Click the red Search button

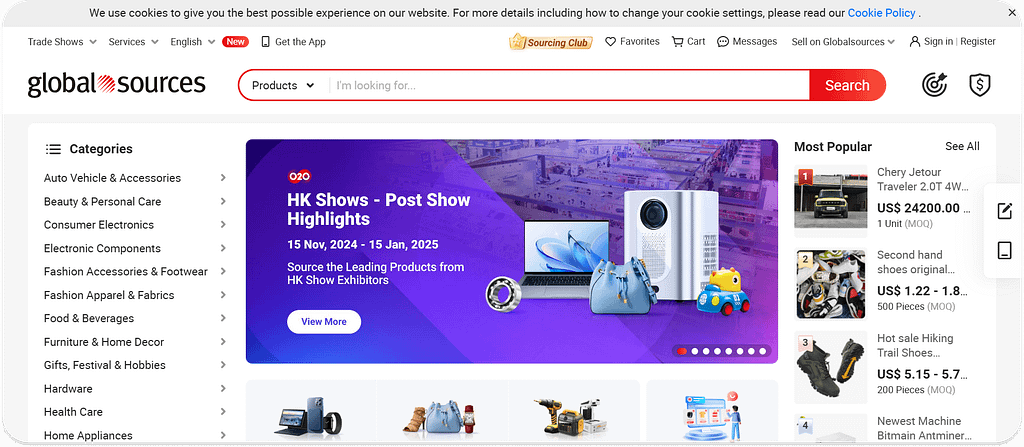pyautogui.click(x=847, y=85)
